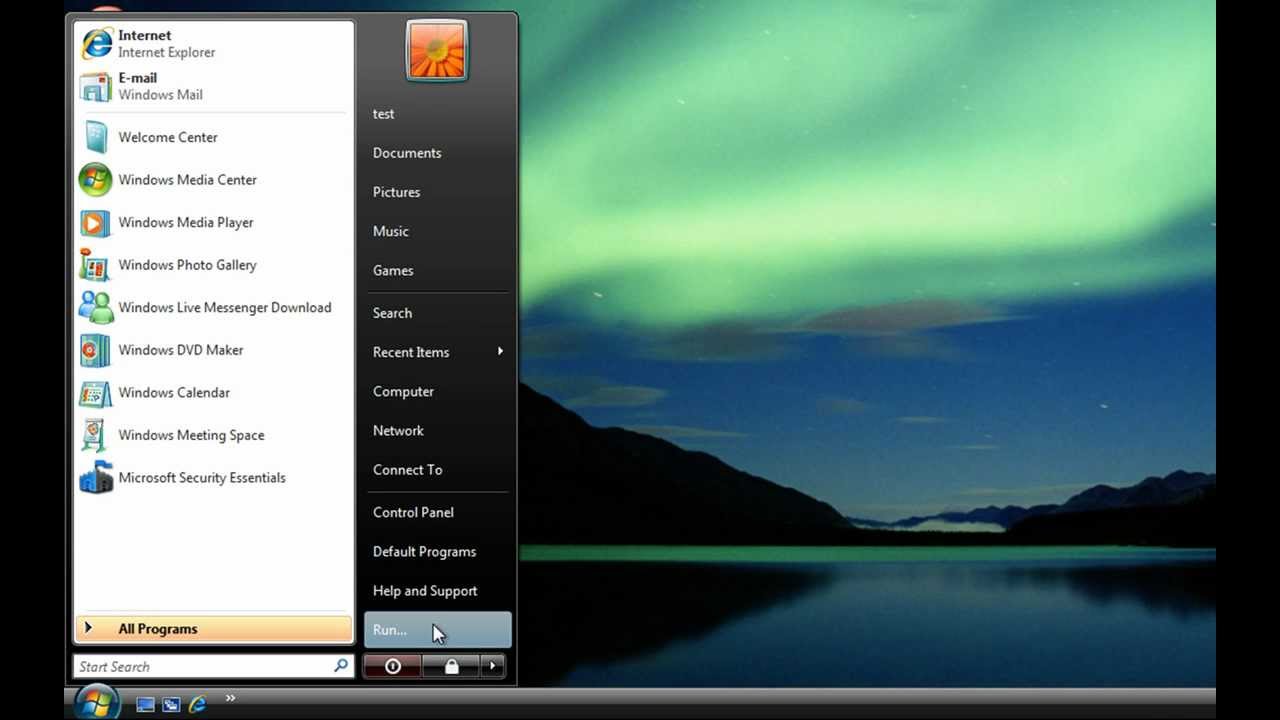
Task: Lock the computer with lock button
Action: (451, 666)
